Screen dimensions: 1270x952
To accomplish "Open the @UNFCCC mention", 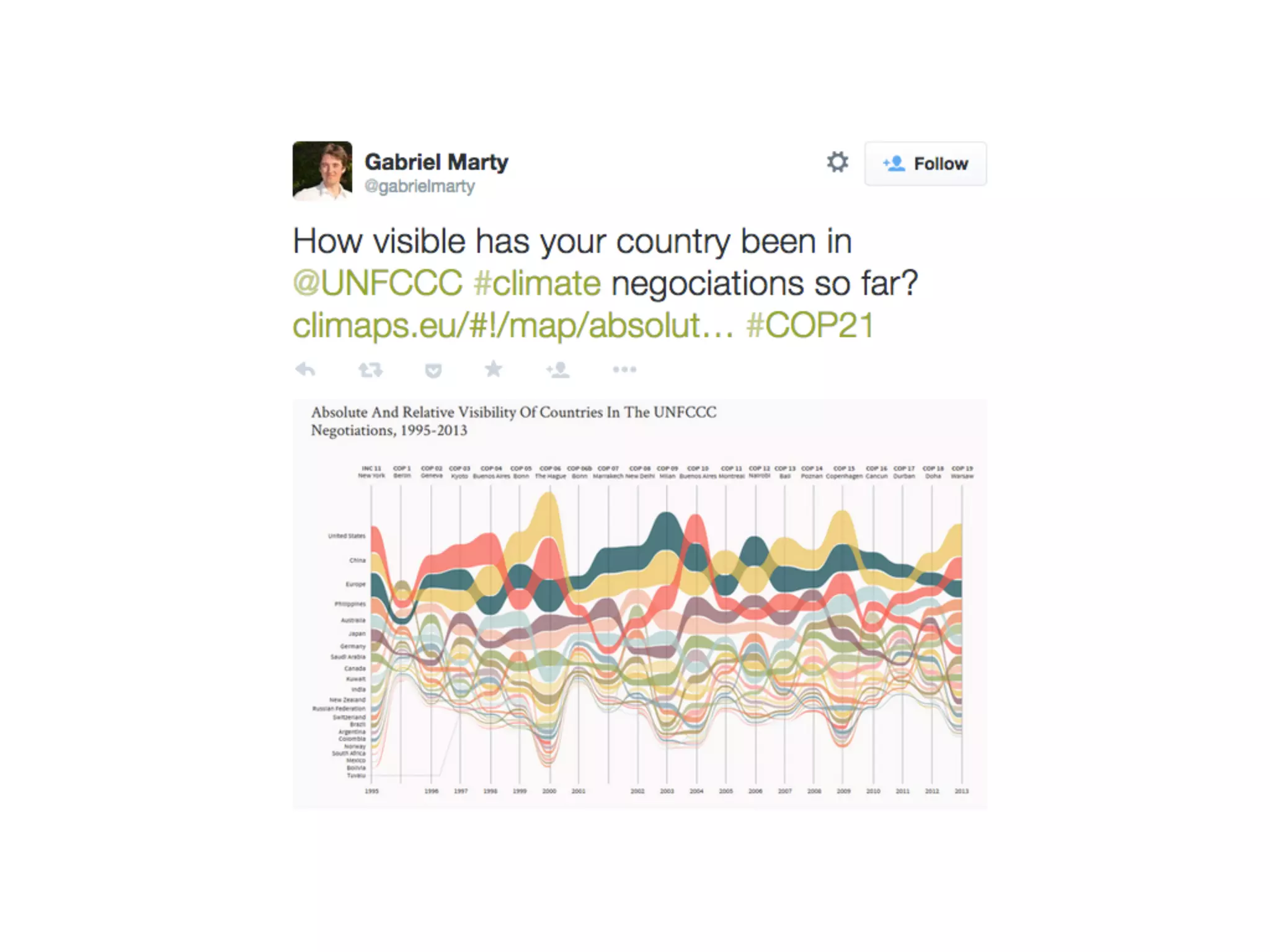I will tap(378, 283).
